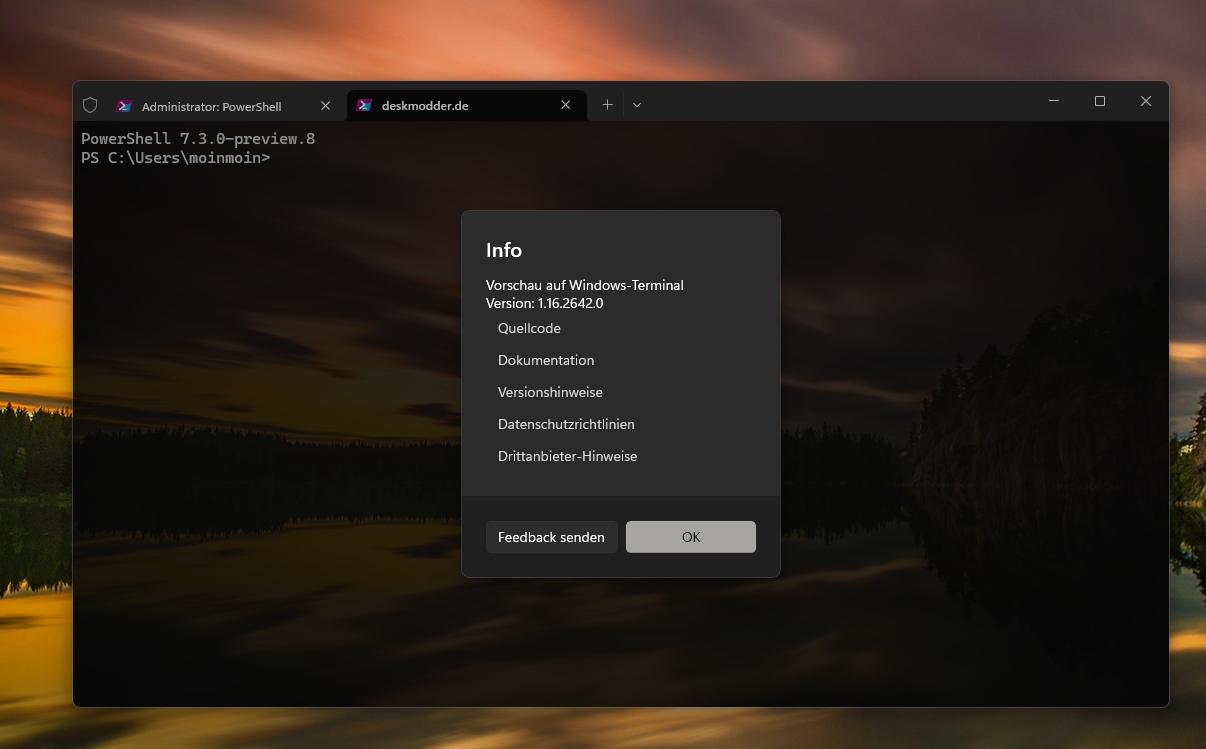Select the deskmodder.de tab
The image size is (1206, 749).
(465, 105)
